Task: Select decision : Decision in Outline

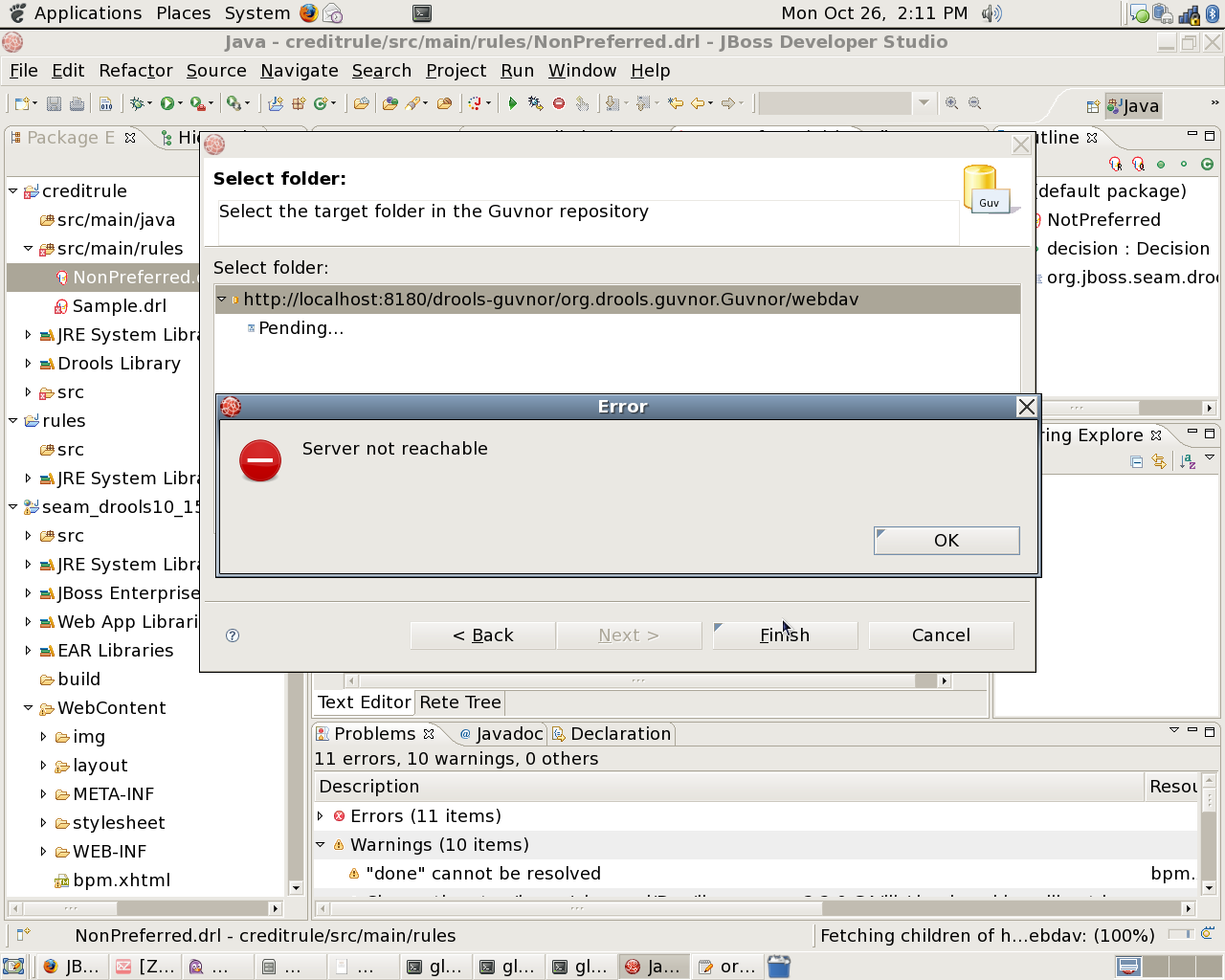Action: pyautogui.click(x=1128, y=249)
